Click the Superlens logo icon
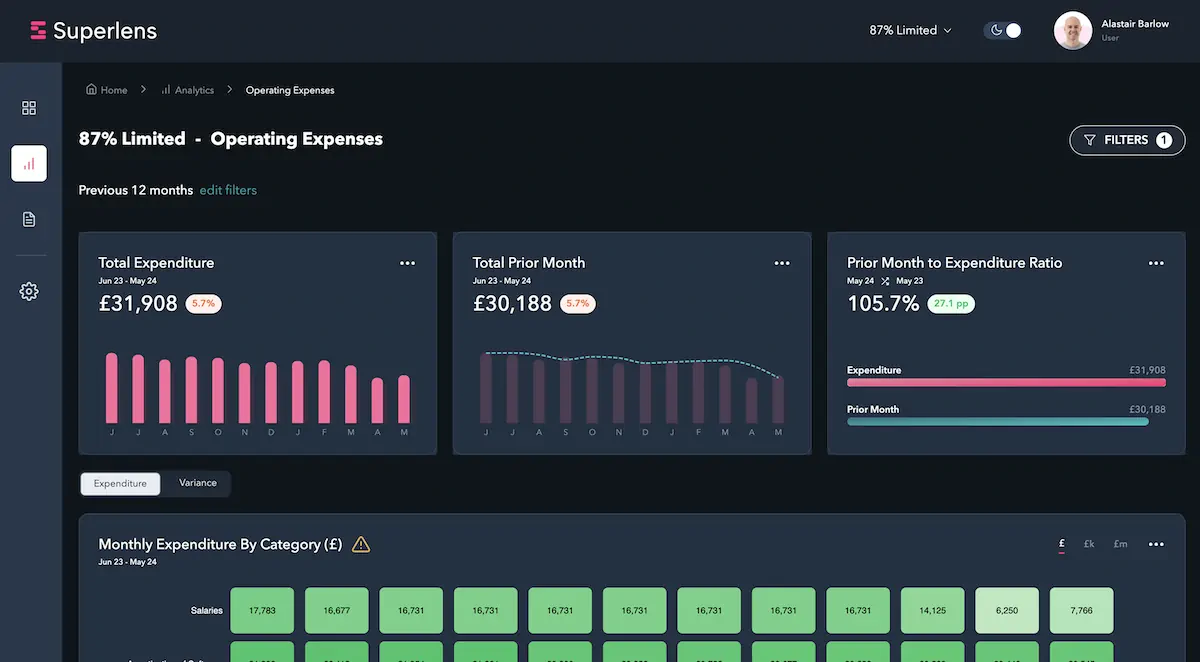The width and height of the screenshot is (1200, 662). click(x=39, y=31)
